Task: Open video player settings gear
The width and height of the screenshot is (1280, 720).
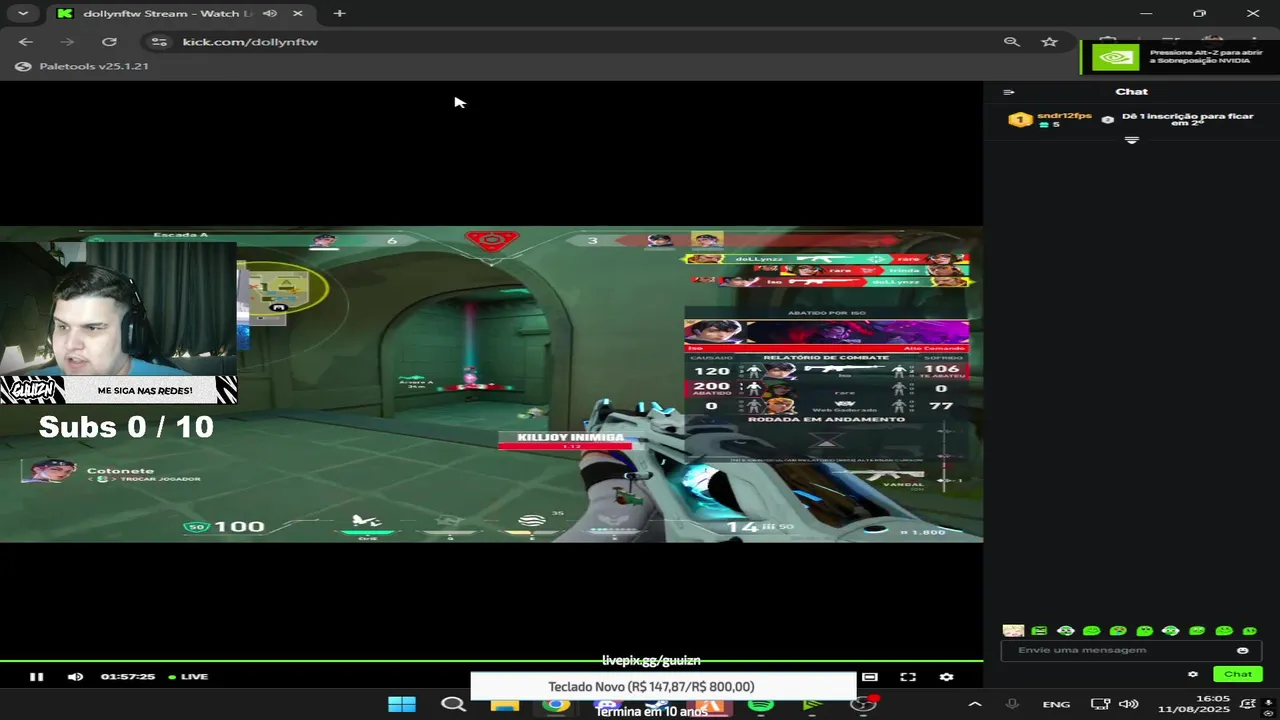Action: point(946,677)
